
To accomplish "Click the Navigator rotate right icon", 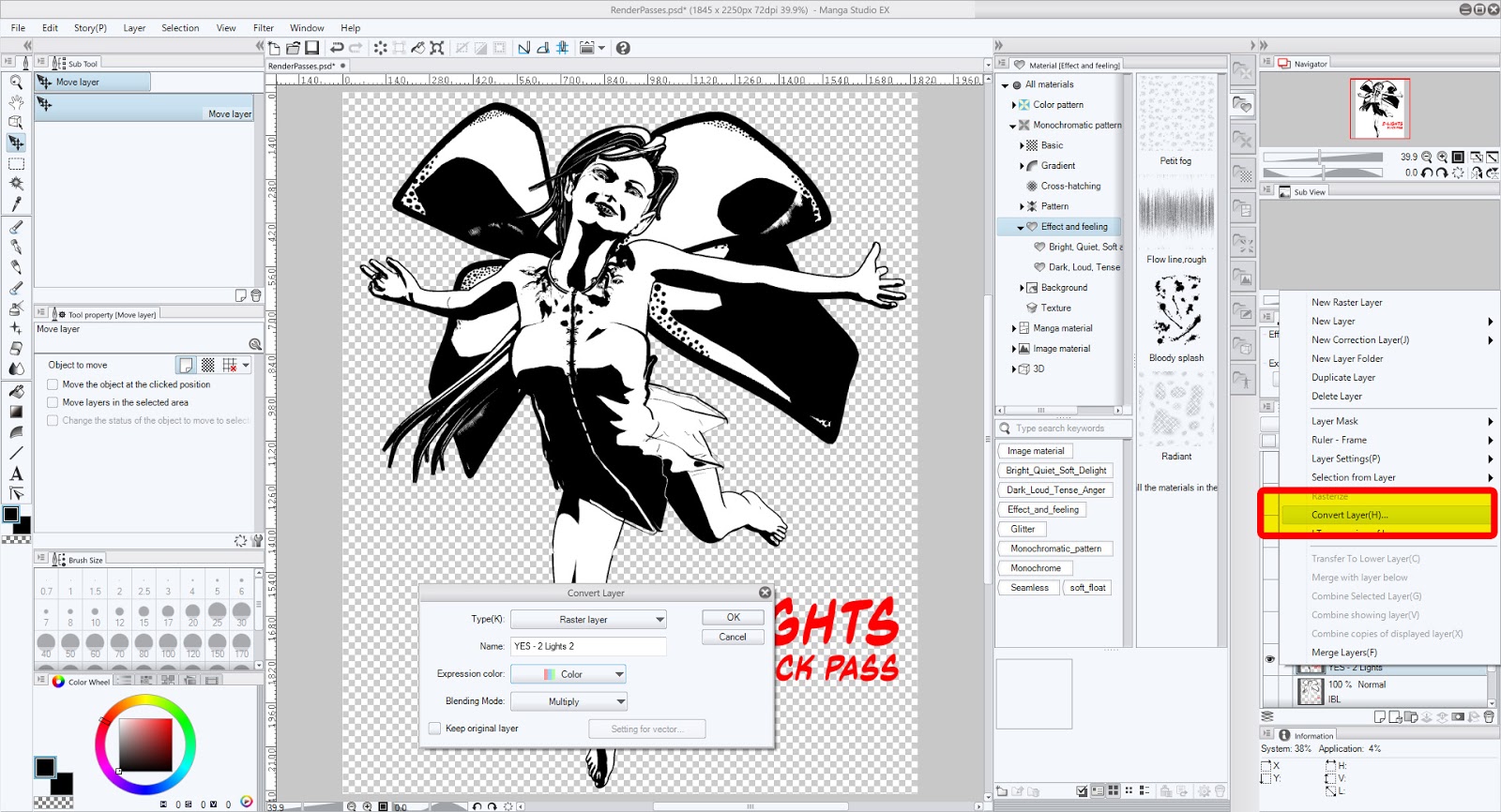I will [x=1442, y=173].
